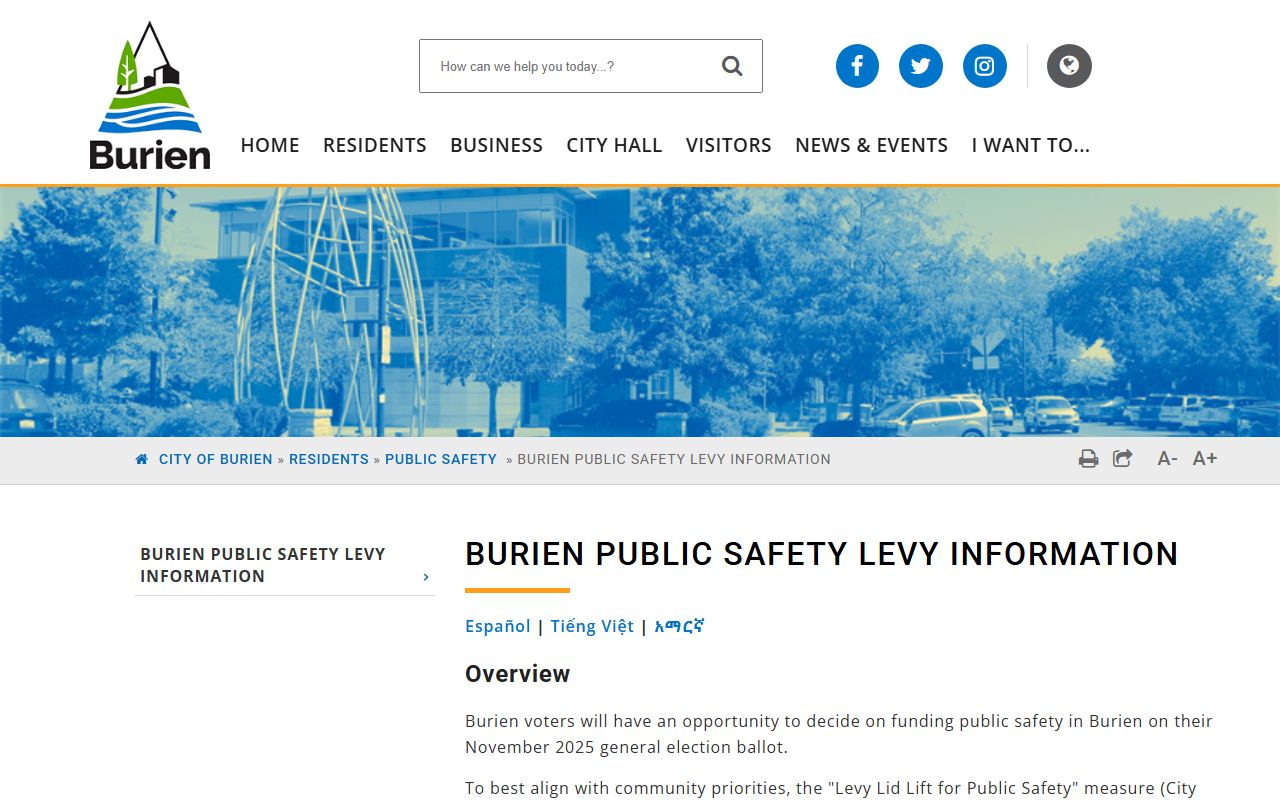The height and width of the screenshot is (800, 1280).
Task: Open the NEWS & EVENTS menu
Action: [x=871, y=145]
